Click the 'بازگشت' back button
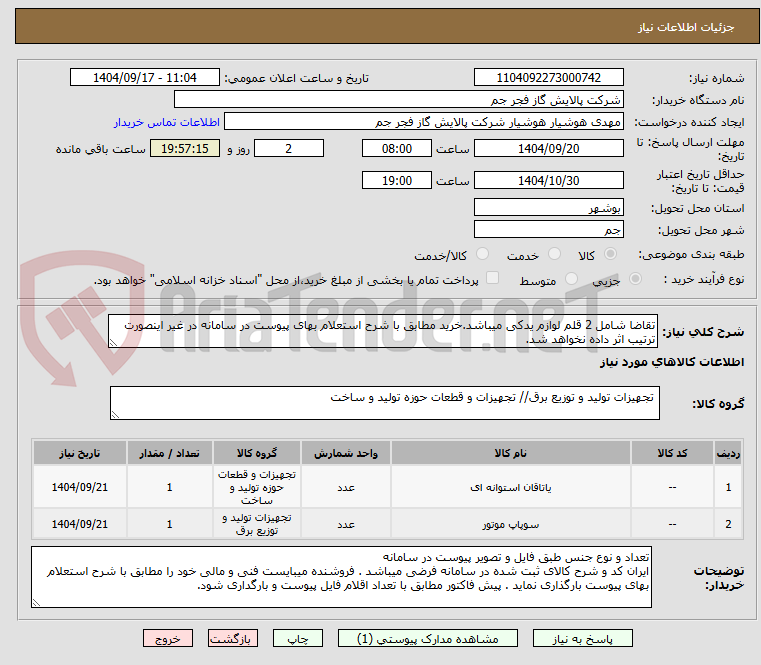761x665 pixels. click(233, 637)
